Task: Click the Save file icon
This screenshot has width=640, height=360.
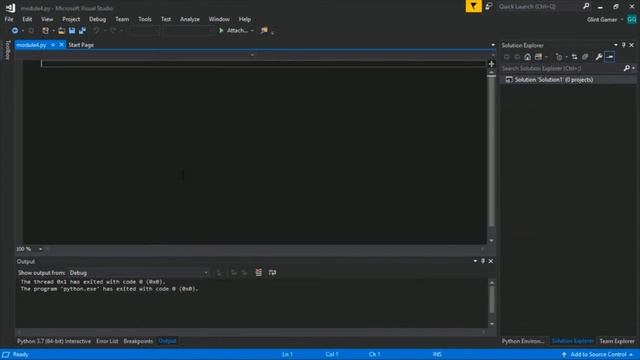Action: (72, 31)
